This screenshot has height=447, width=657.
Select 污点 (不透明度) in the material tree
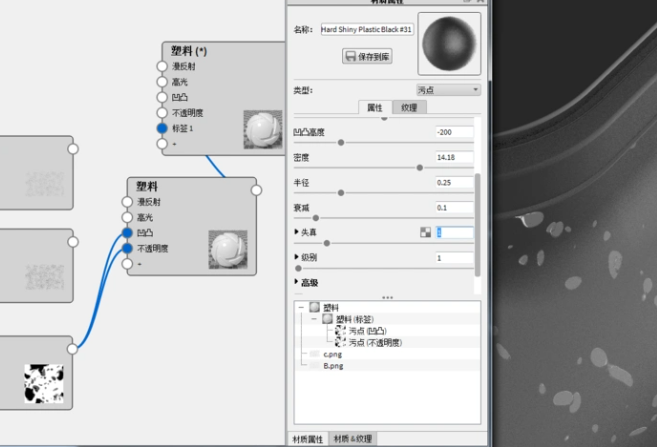click(x=375, y=343)
